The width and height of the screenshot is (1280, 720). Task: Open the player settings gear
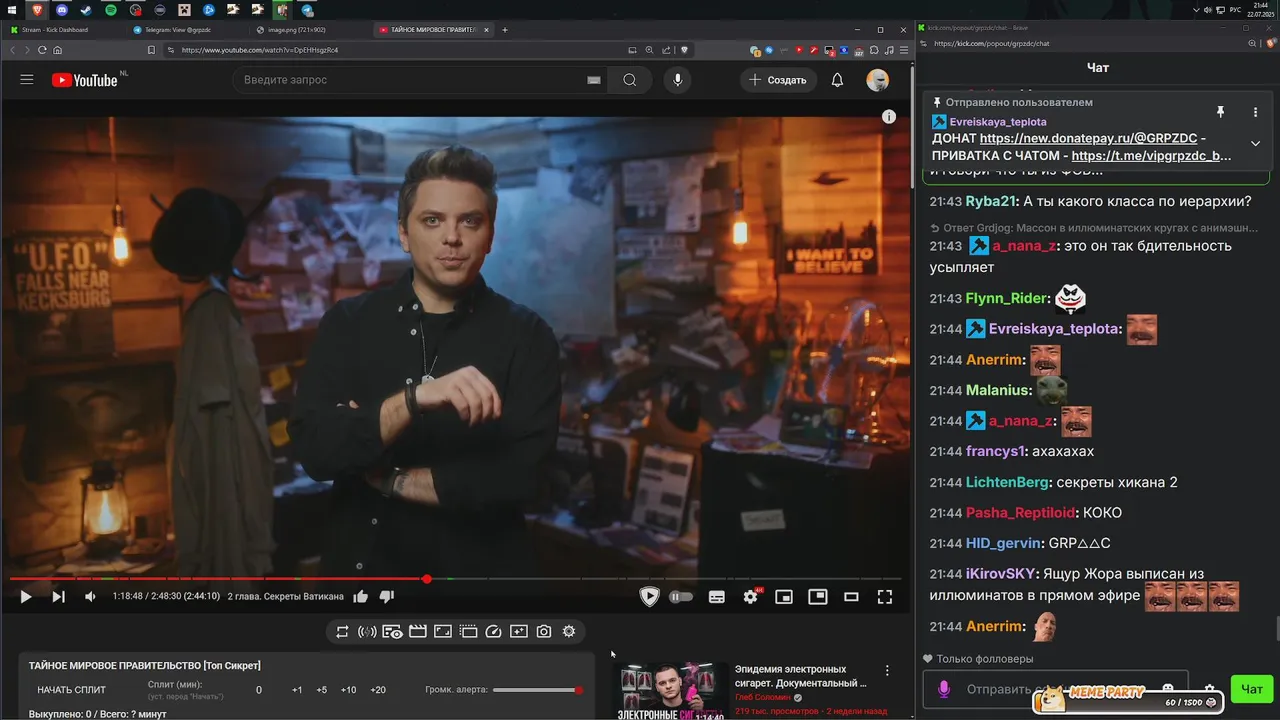751,597
